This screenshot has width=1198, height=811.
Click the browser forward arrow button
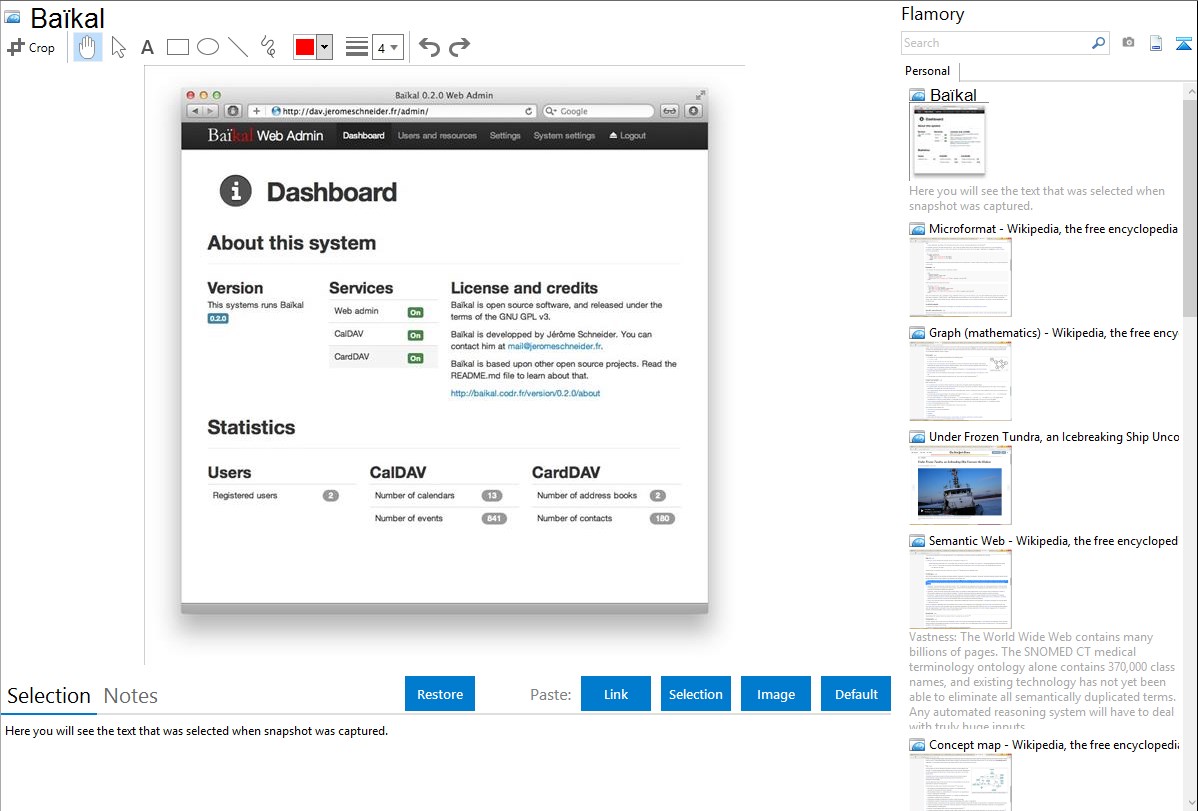(211, 111)
